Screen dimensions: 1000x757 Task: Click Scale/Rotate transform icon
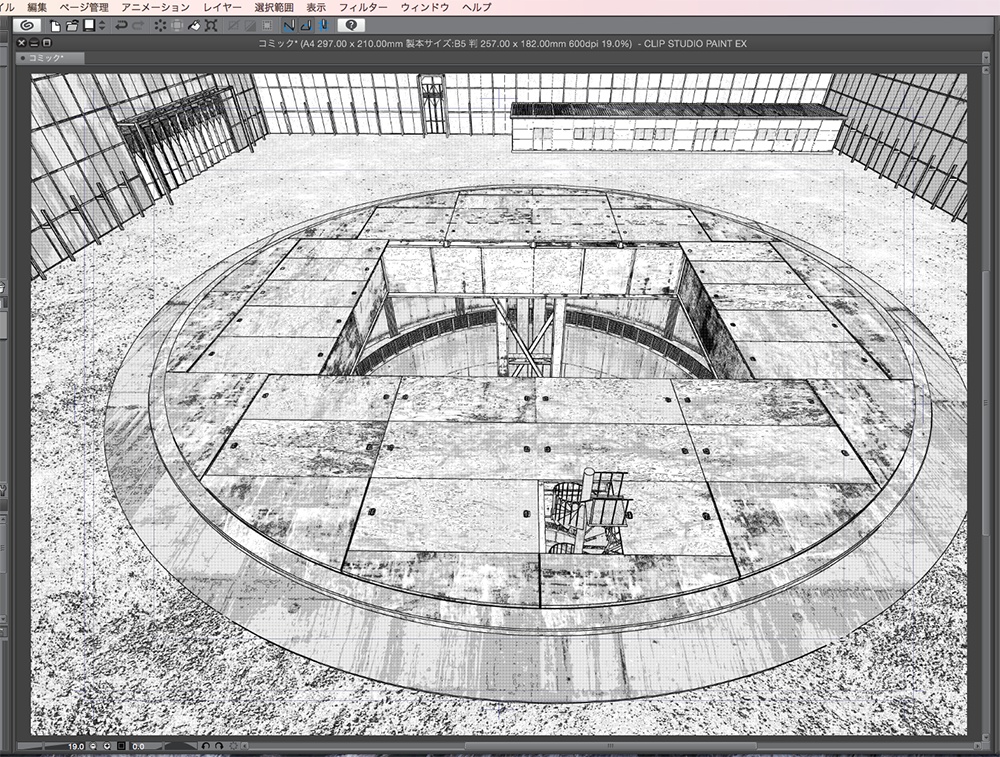pos(211,26)
